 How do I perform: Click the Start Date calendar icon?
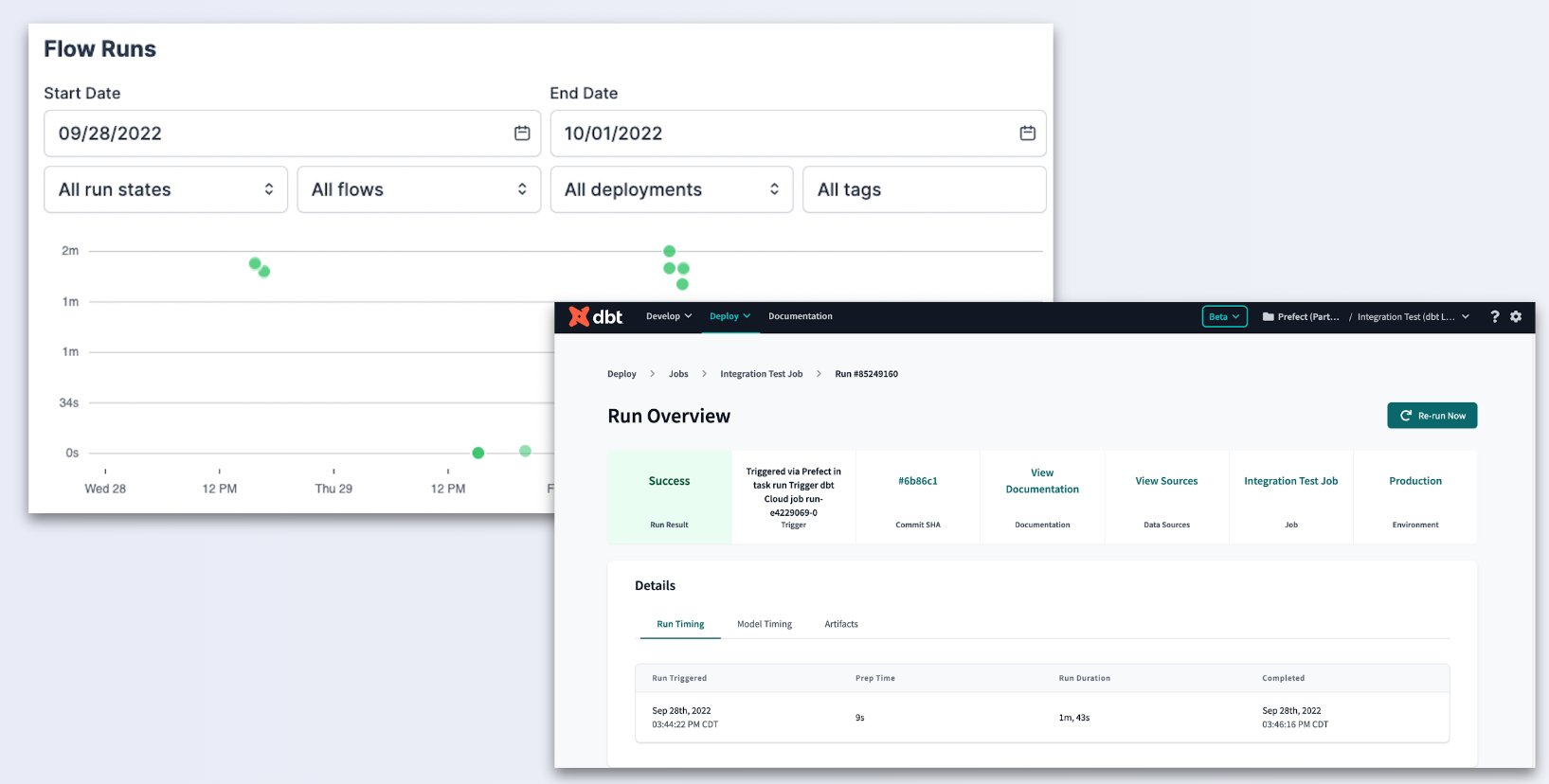522,134
